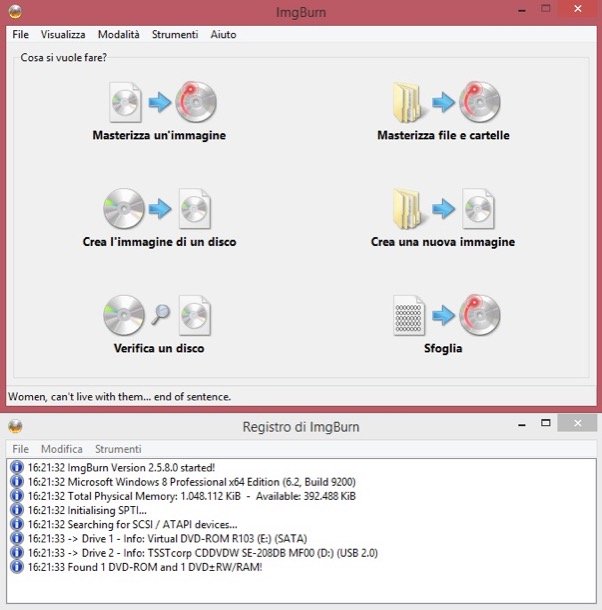The height and width of the screenshot is (610, 602).
Task: Minimize the Registro di ImgBurn window
Action: pos(522,424)
